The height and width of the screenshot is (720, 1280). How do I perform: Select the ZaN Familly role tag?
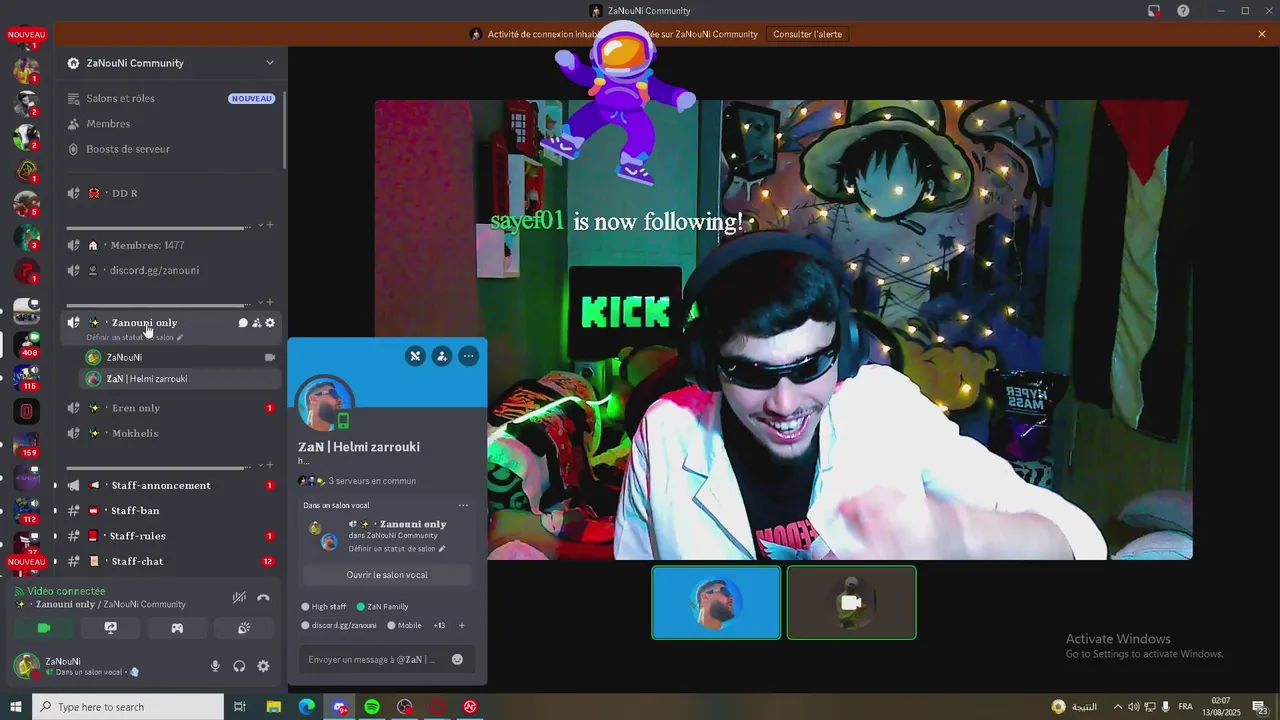pos(382,607)
